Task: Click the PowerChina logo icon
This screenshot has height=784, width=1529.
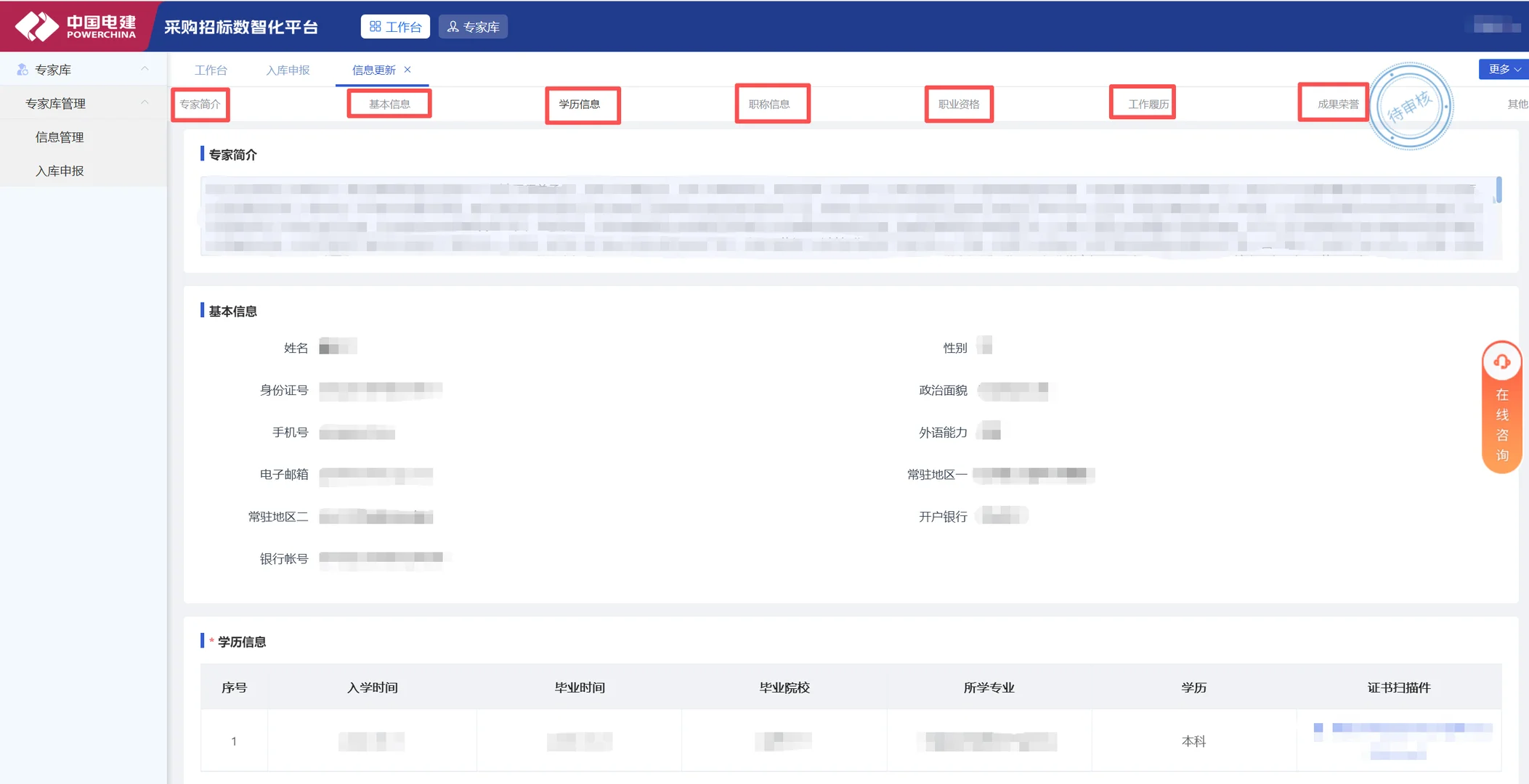Action: (x=36, y=26)
